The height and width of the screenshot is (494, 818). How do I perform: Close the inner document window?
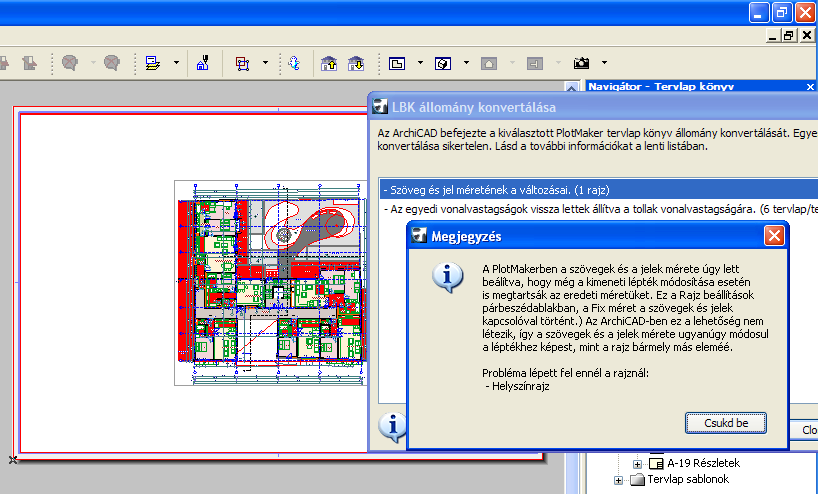tap(807, 35)
